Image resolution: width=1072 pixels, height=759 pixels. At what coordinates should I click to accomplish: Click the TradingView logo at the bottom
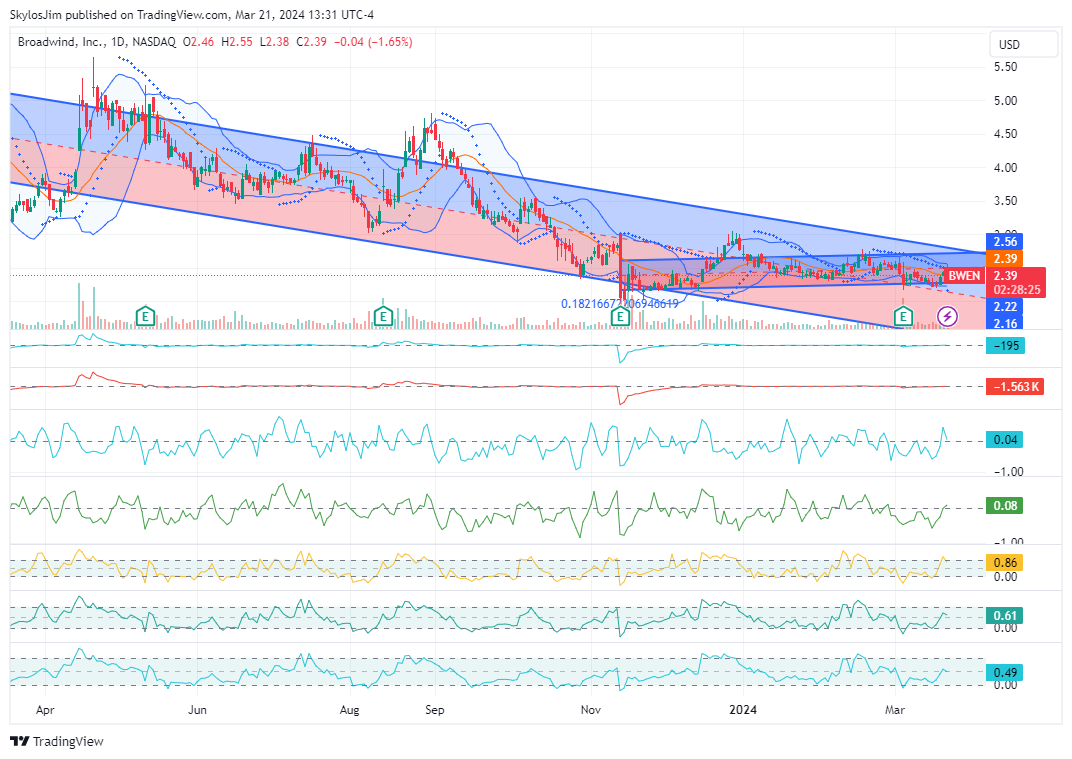57,741
